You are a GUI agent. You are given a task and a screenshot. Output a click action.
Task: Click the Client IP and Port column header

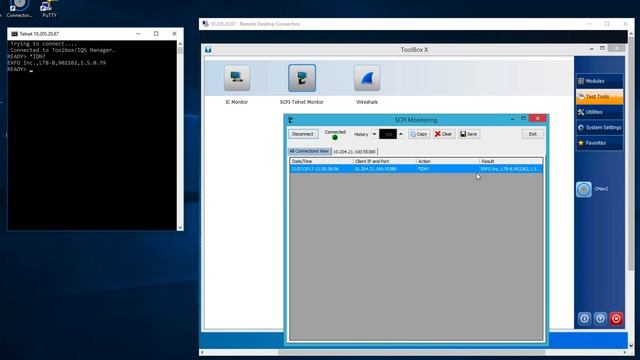(384, 161)
